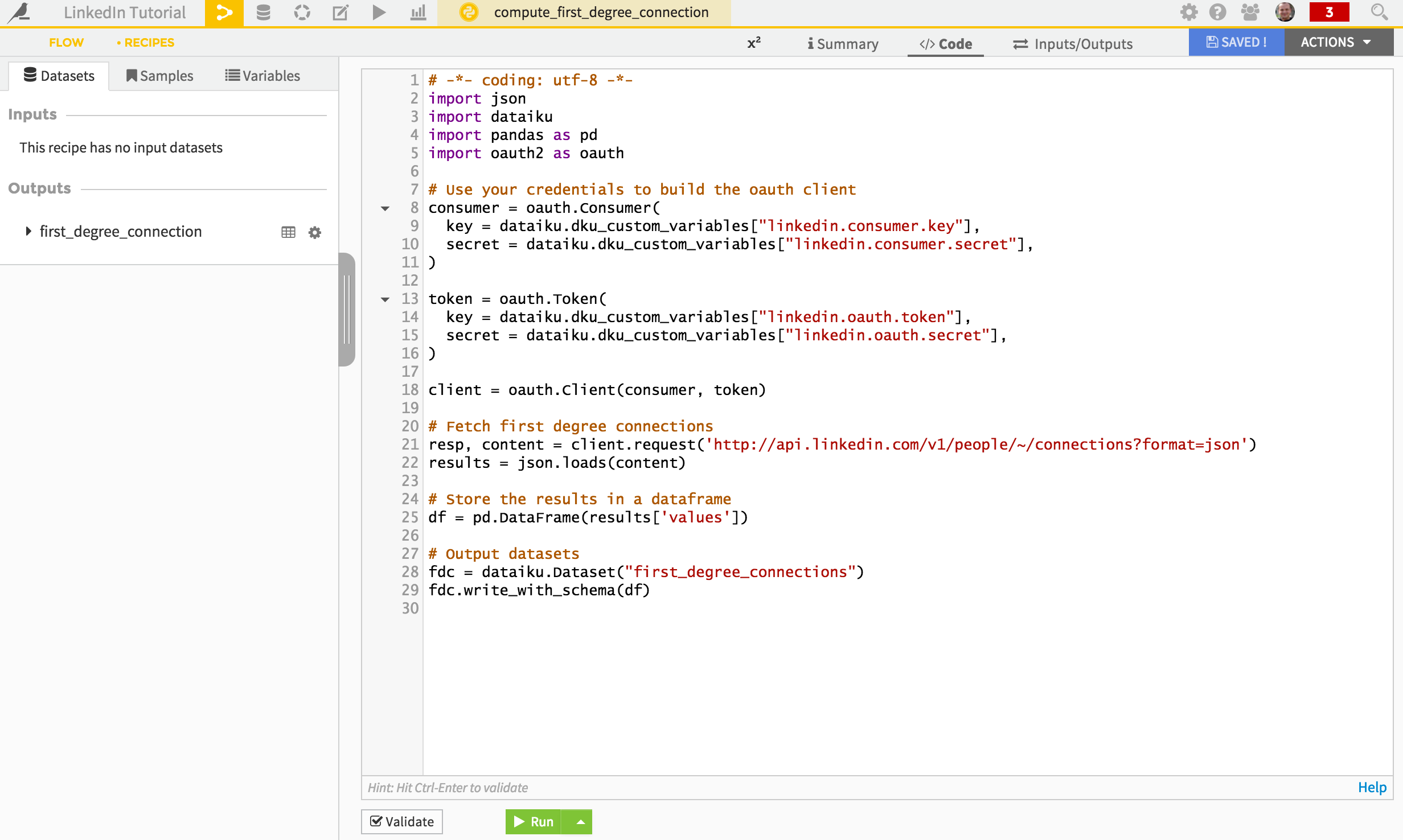1403x840 pixels.
Task: Click the 'first_degree_connections' dataset string on line 28
Action: click(740, 572)
